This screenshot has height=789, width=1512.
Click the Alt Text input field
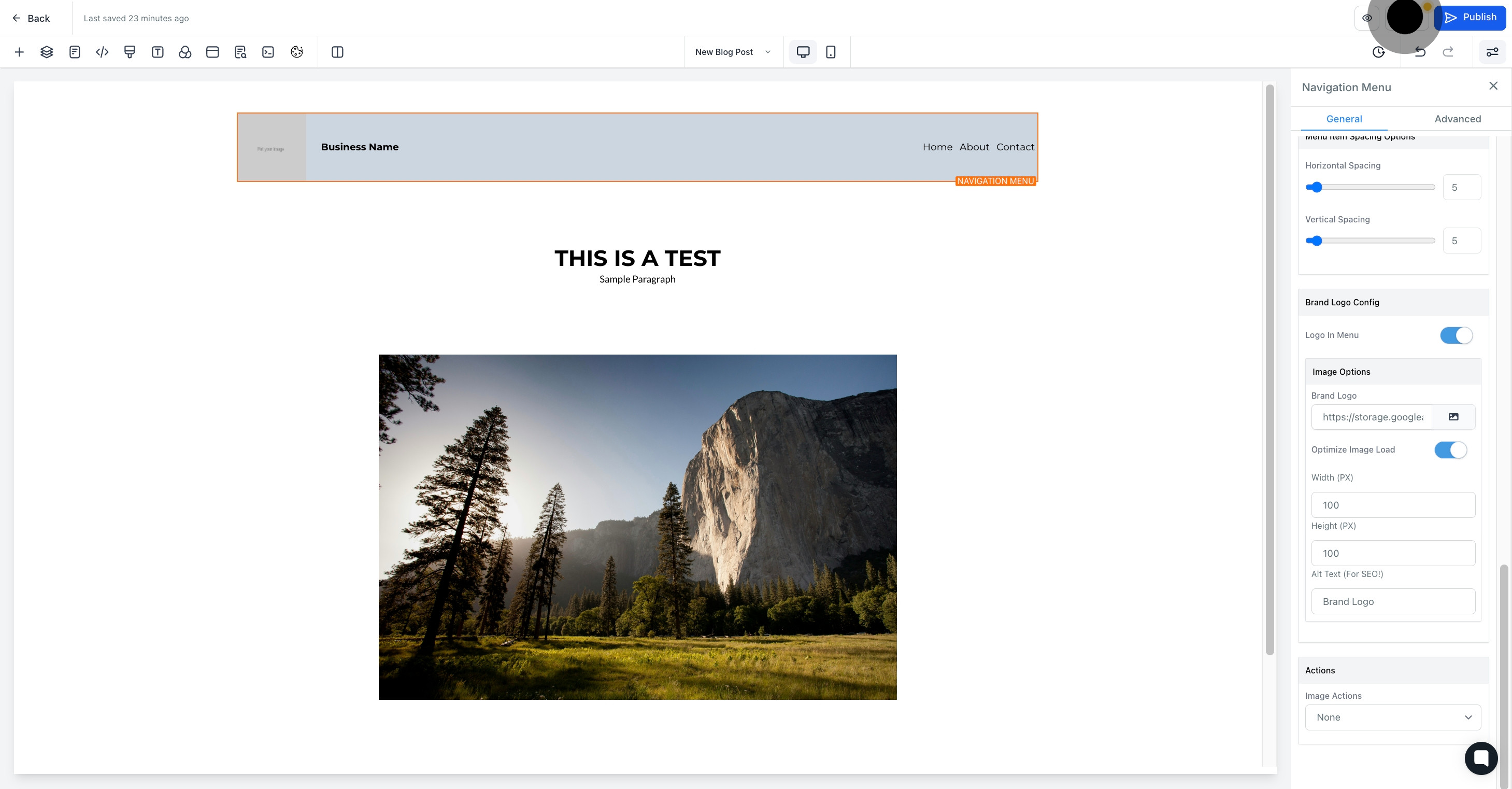(1393, 601)
